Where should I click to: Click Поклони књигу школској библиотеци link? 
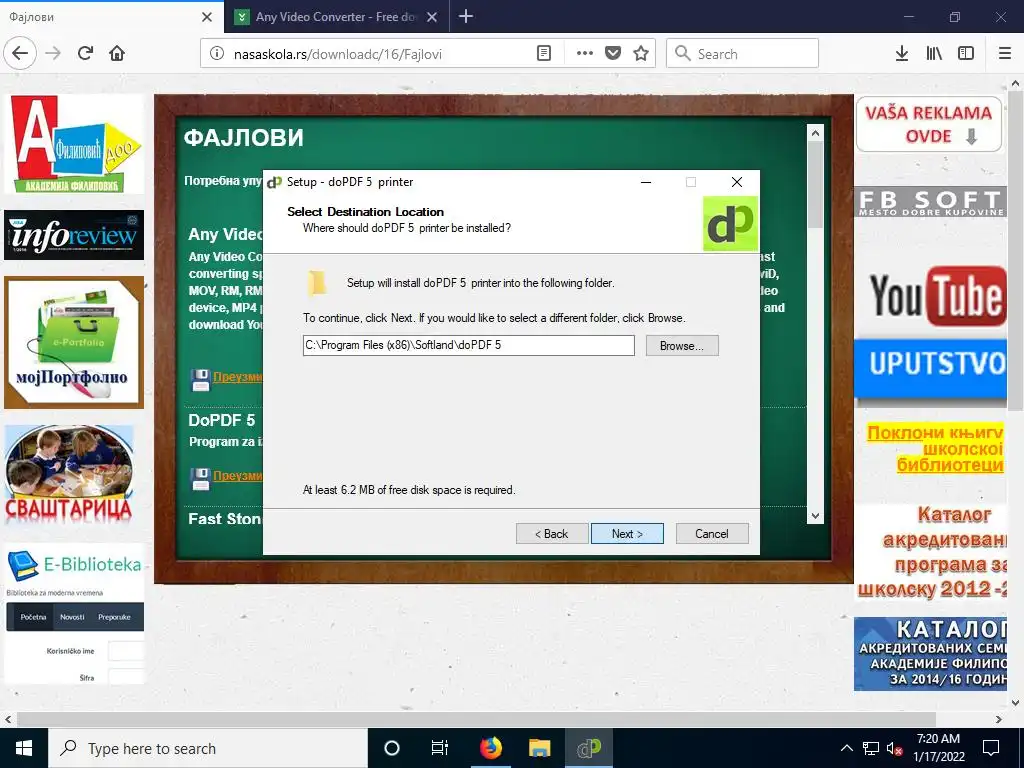point(935,449)
